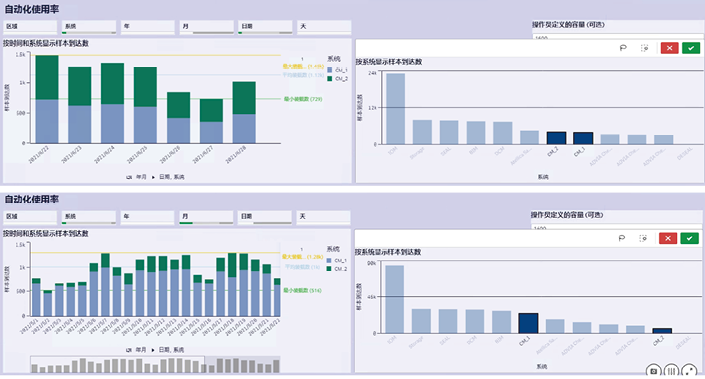Screen dimensions: 705x379
Task: Select 年月 drill-down level under June chart
Action: 141,177
